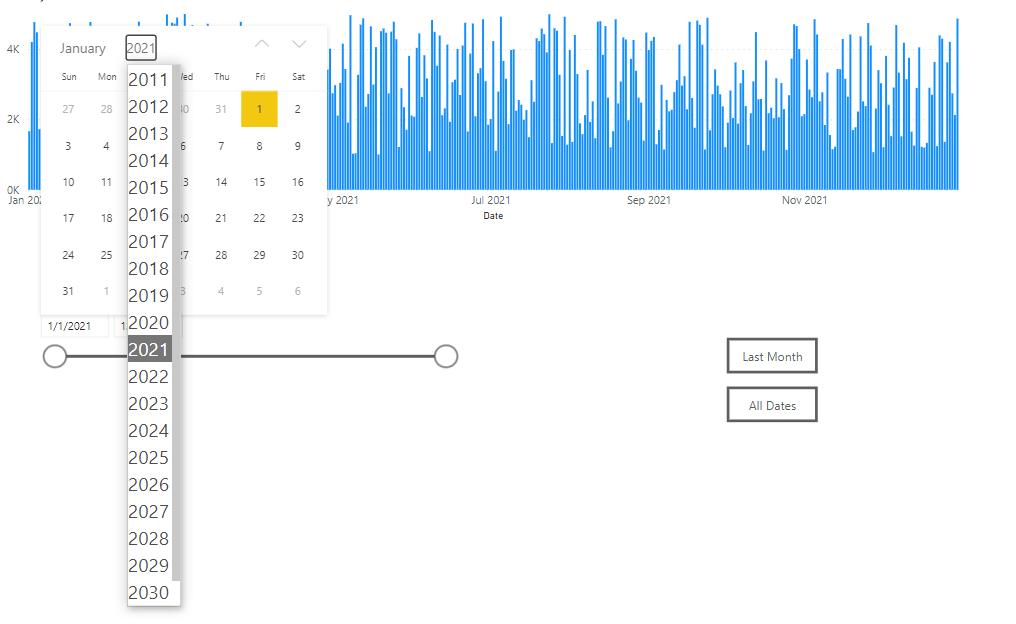Pick 2025 from the year dropdown

tap(149, 457)
